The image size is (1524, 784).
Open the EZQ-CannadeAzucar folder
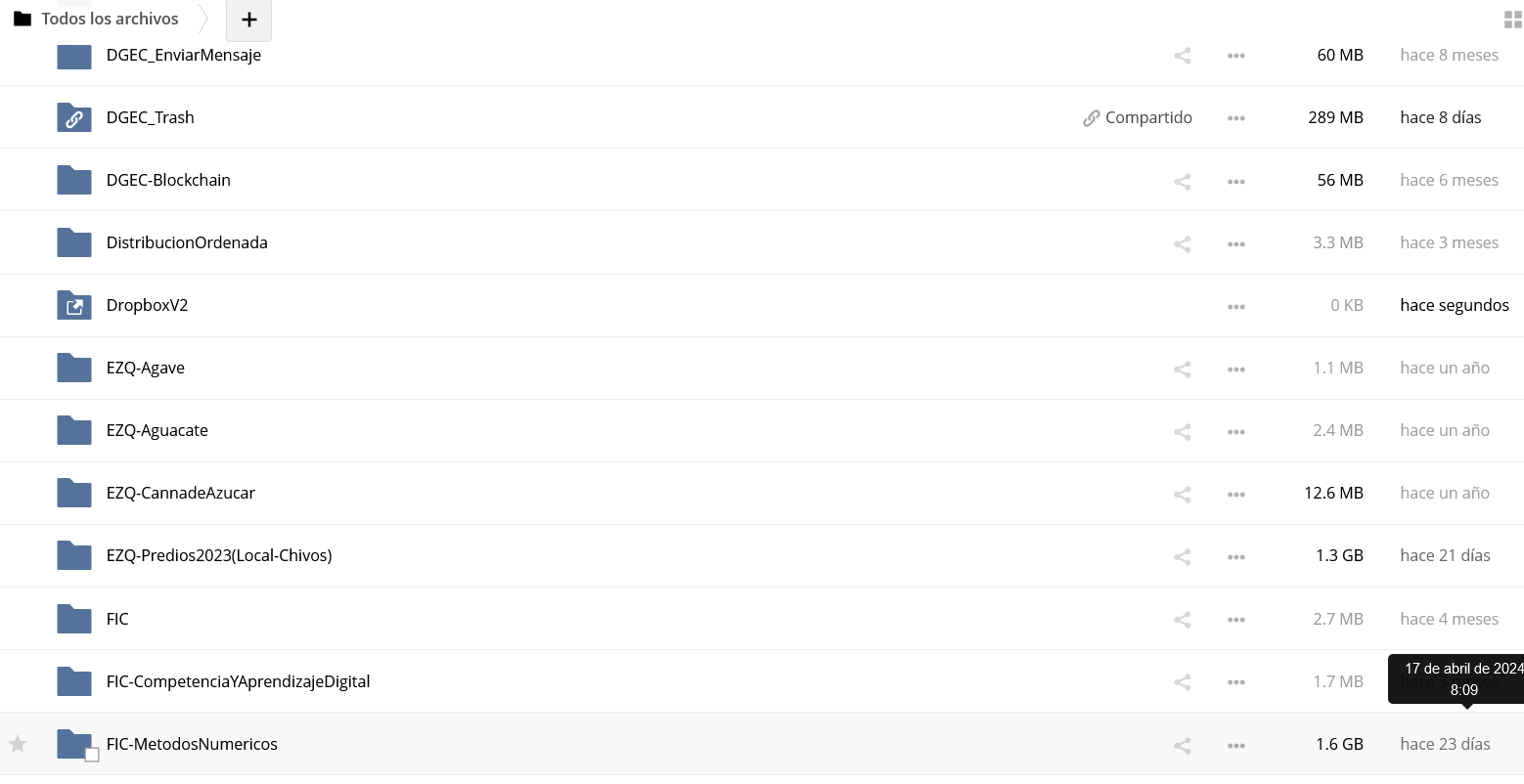(181, 493)
